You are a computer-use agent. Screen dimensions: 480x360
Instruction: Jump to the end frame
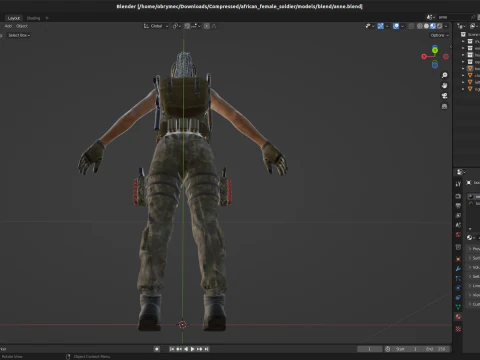[206, 349]
